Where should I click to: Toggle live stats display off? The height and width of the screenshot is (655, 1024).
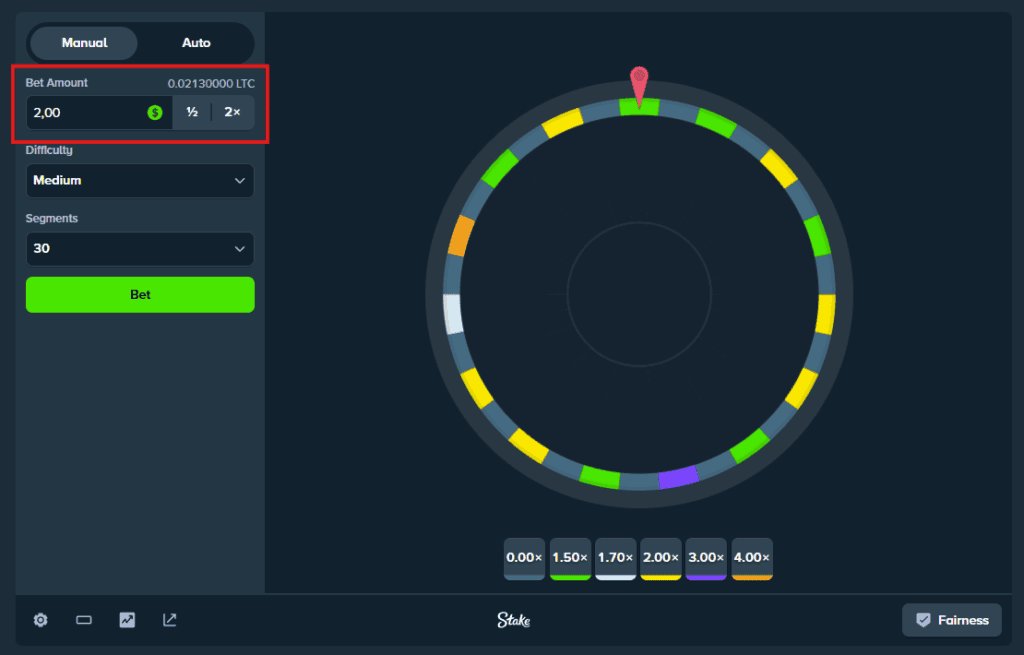(126, 620)
